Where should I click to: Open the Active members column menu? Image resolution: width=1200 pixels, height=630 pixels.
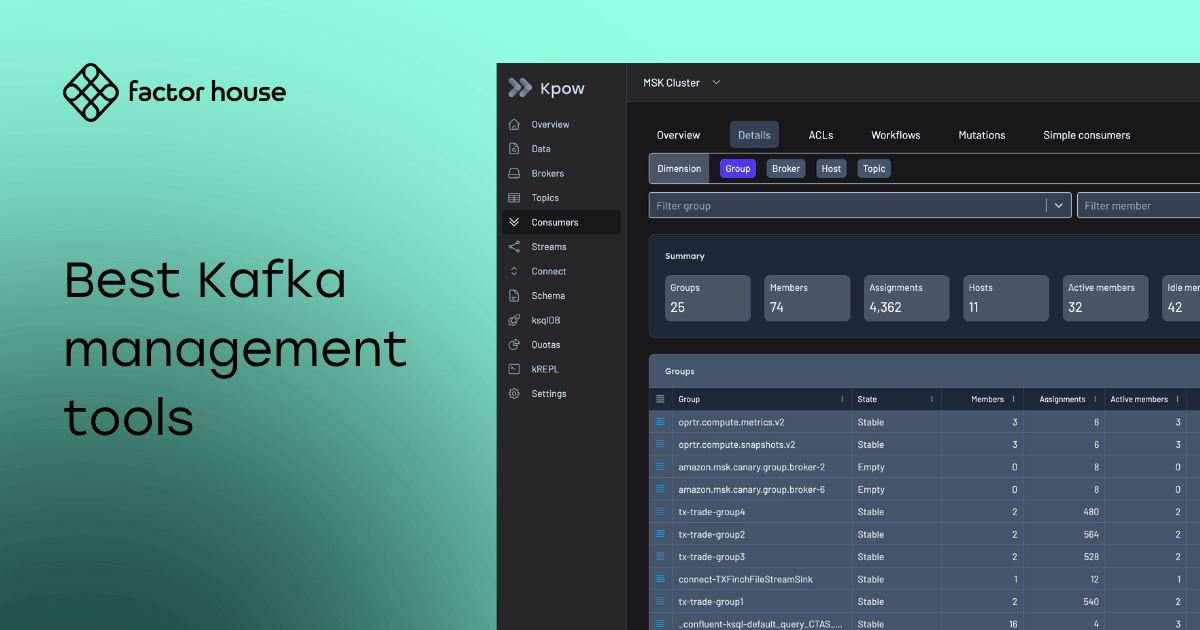(x=1179, y=399)
